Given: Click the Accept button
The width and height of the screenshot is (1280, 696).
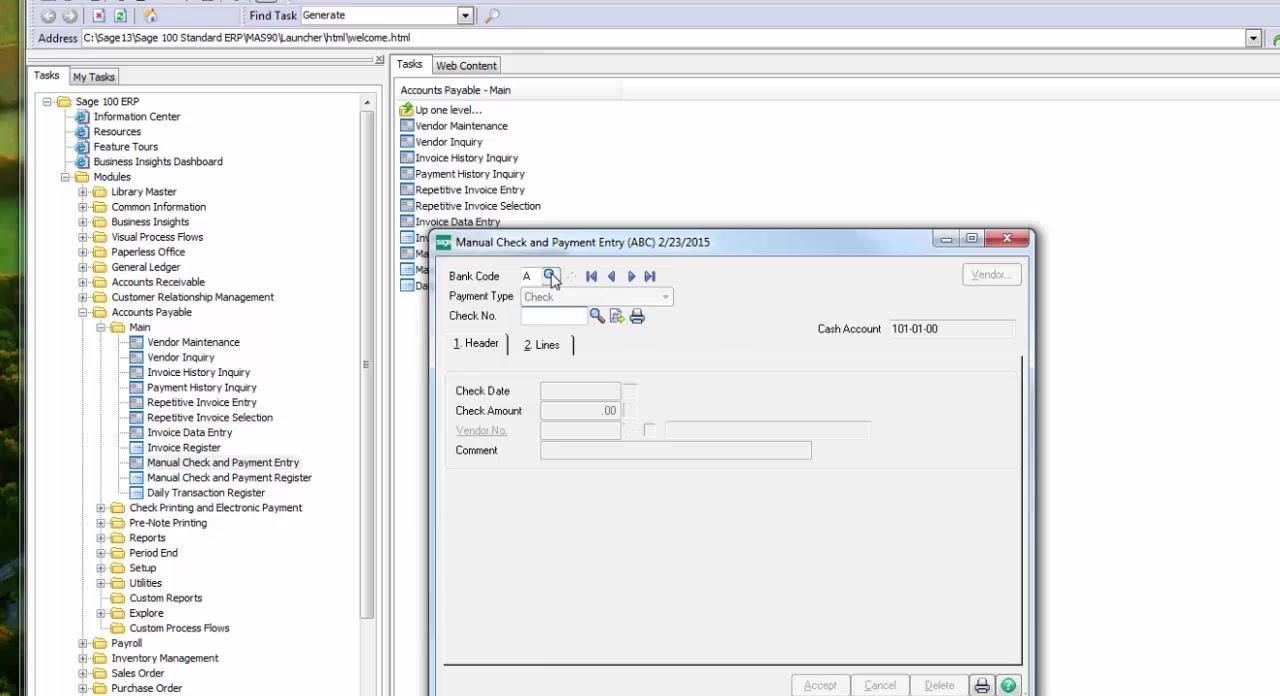Looking at the screenshot, I should click(820, 686).
